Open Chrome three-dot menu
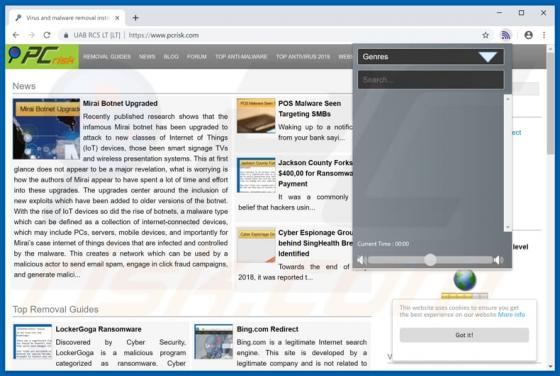Image resolution: width=560 pixels, height=376 pixels. tap(544, 35)
